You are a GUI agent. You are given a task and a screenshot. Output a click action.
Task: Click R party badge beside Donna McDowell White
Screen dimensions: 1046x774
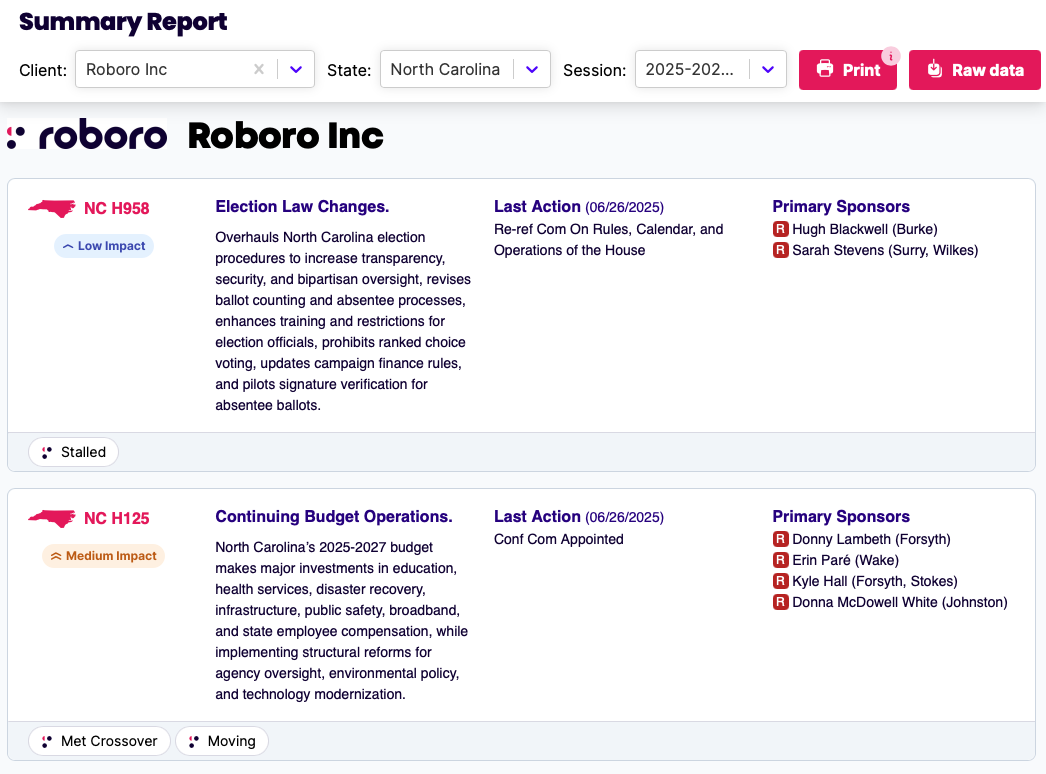[x=780, y=603]
